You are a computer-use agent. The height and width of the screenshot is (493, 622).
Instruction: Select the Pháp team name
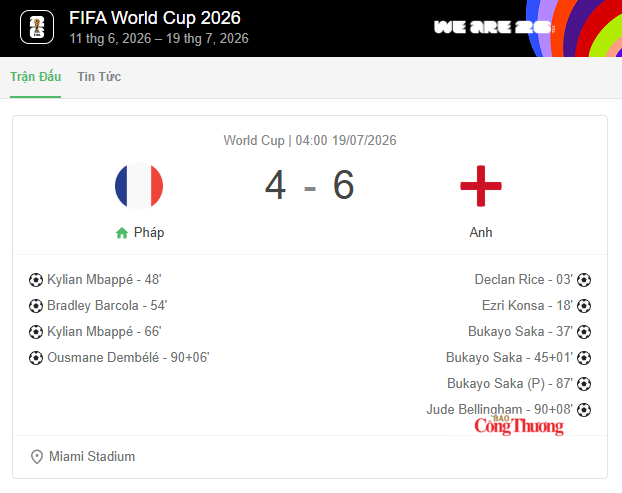149,232
